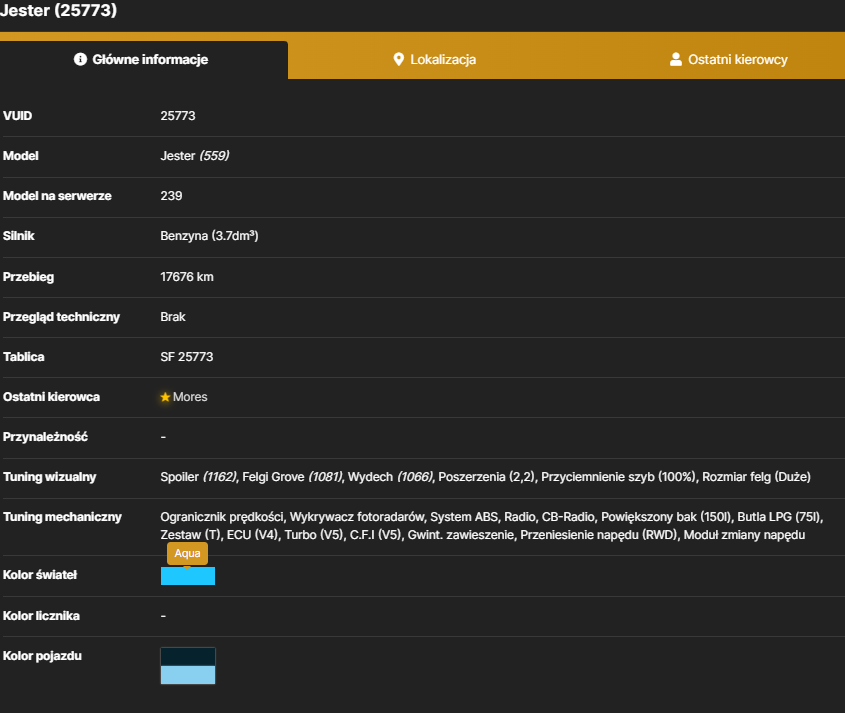Open the Główne informacje tab
845x713 pixels.
click(143, 60)
